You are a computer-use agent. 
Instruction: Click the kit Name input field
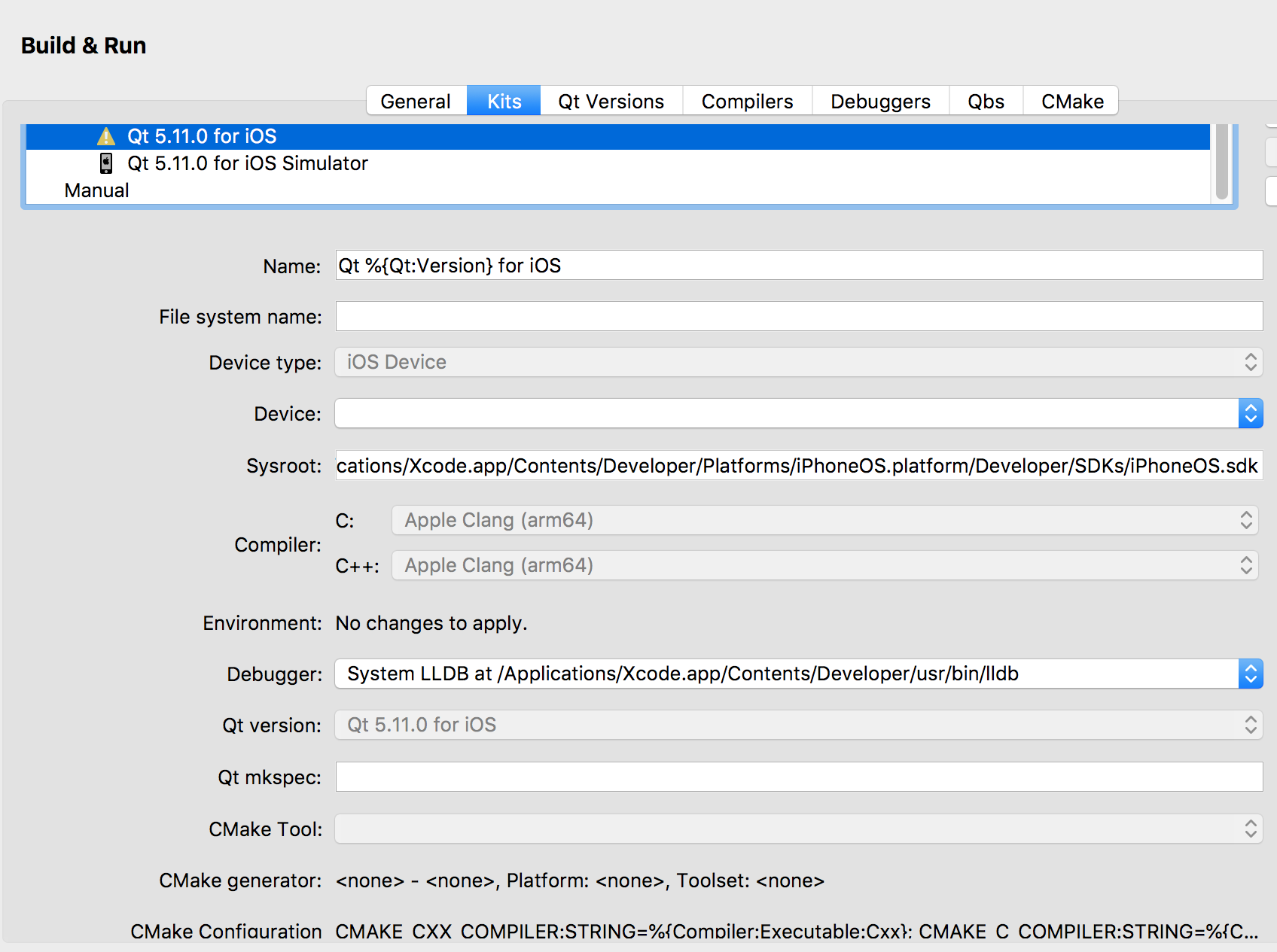click(x=798, y=266)
